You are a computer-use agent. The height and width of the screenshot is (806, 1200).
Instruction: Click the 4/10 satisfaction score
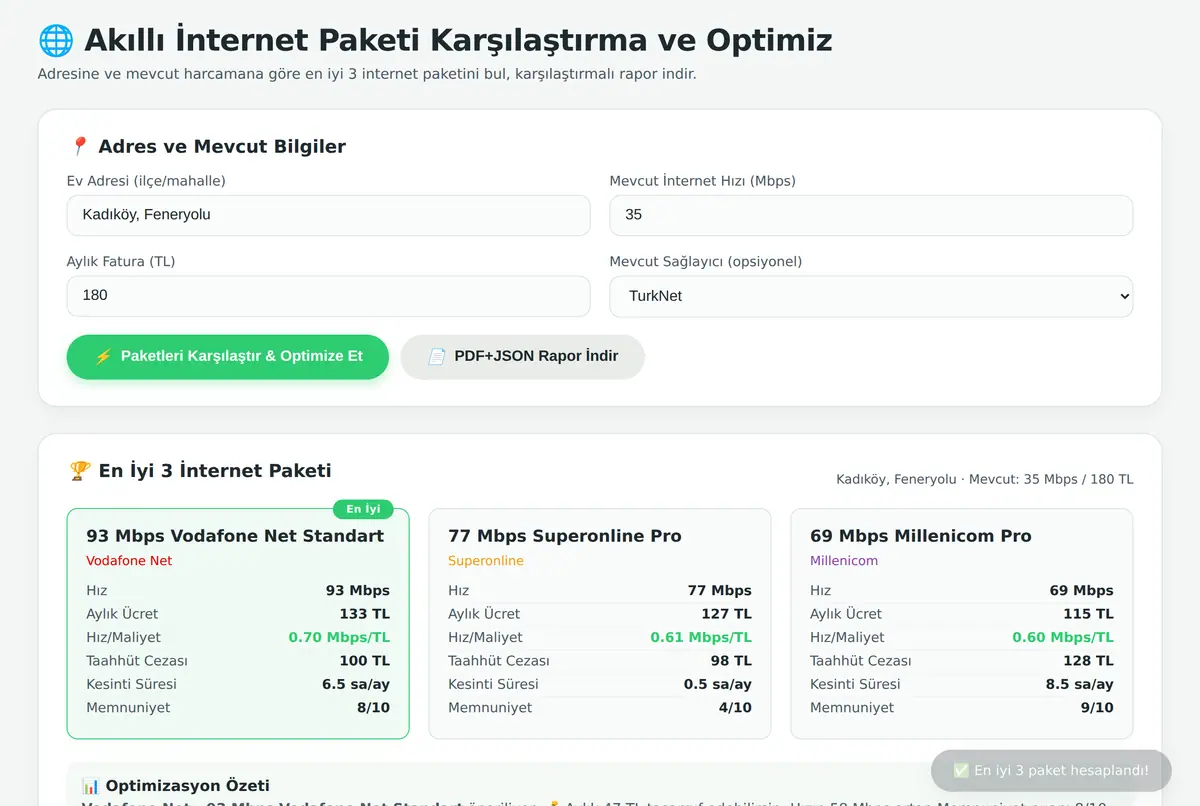click(x=735, y=708)
